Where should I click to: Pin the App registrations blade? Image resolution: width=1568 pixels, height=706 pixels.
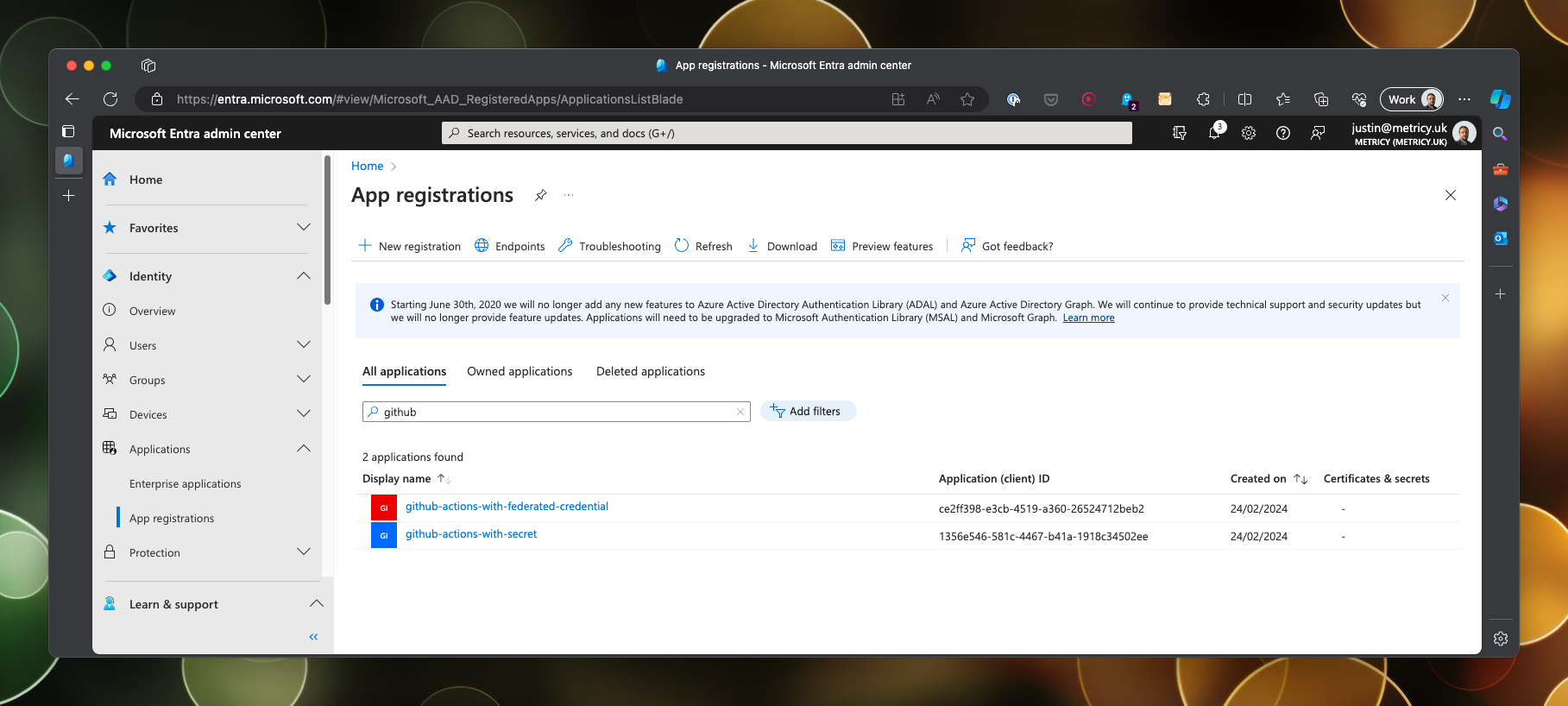[540, 195]
